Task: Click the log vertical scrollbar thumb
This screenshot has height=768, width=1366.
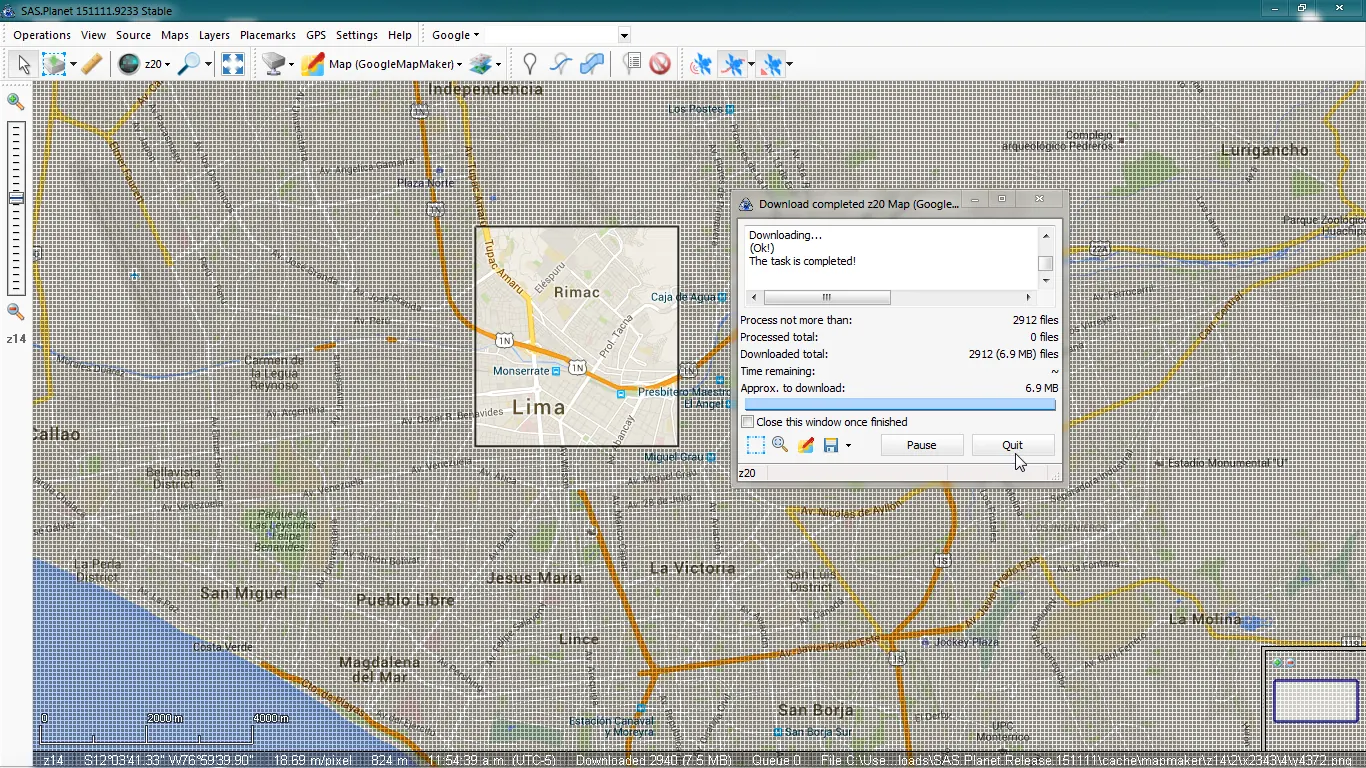Action: (x=1046, y=263)
